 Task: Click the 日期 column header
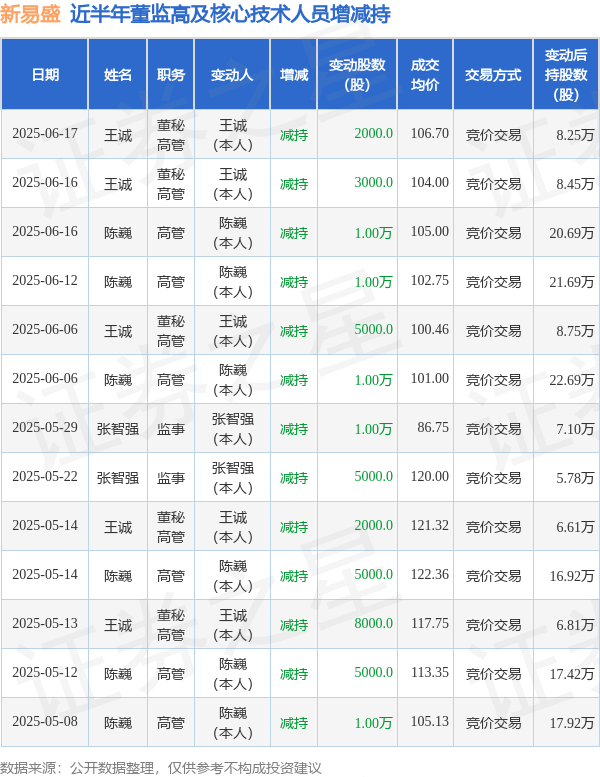tap(45, 75)
